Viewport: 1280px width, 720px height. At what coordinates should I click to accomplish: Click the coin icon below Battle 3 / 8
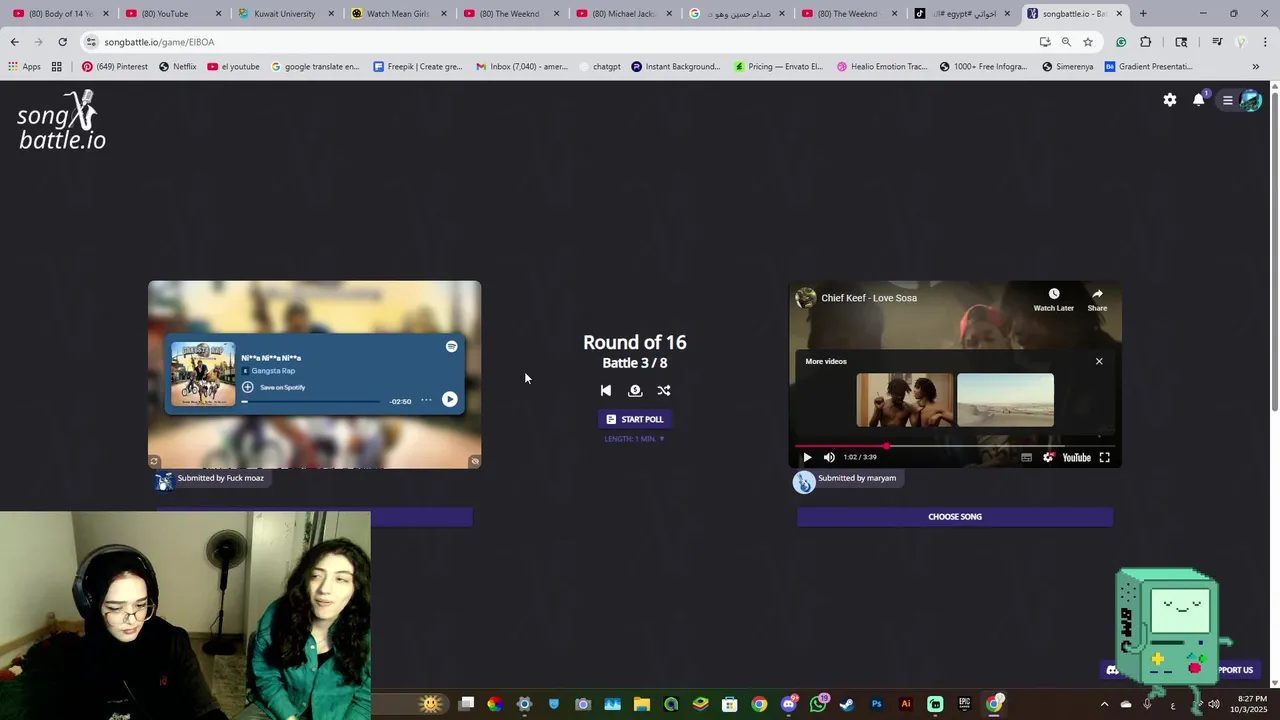click(635, 391)
